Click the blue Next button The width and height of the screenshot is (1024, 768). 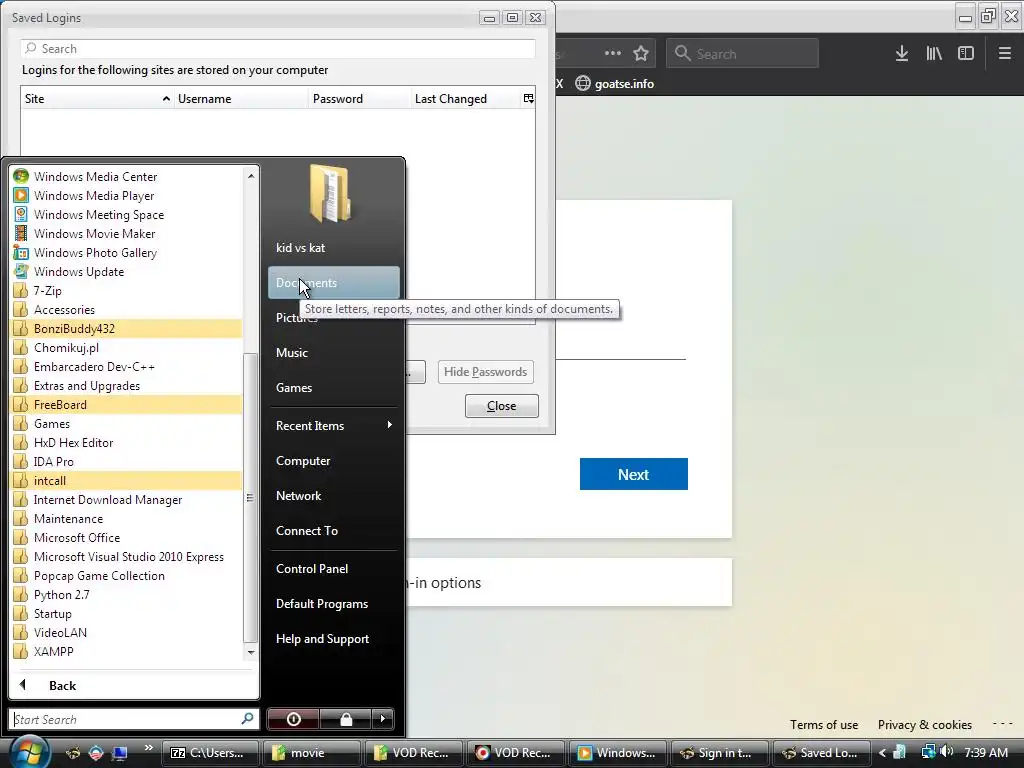coord(633,474)
